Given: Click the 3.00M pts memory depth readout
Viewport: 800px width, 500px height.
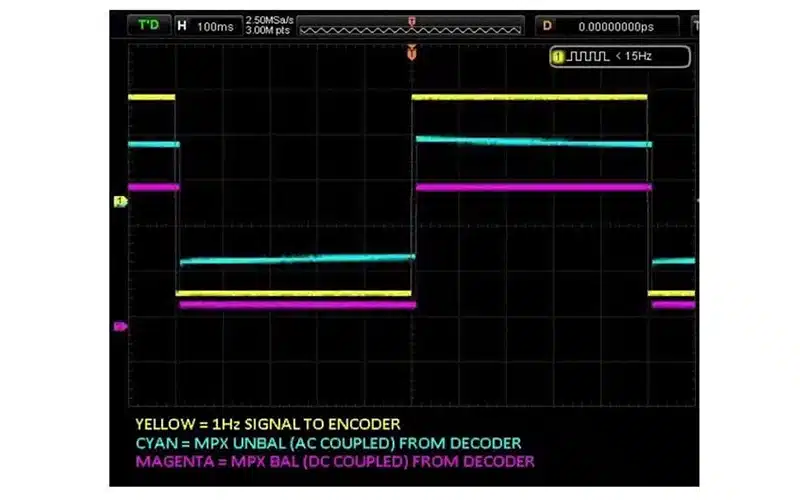Looking at the screenshot, I should [268, 31].
